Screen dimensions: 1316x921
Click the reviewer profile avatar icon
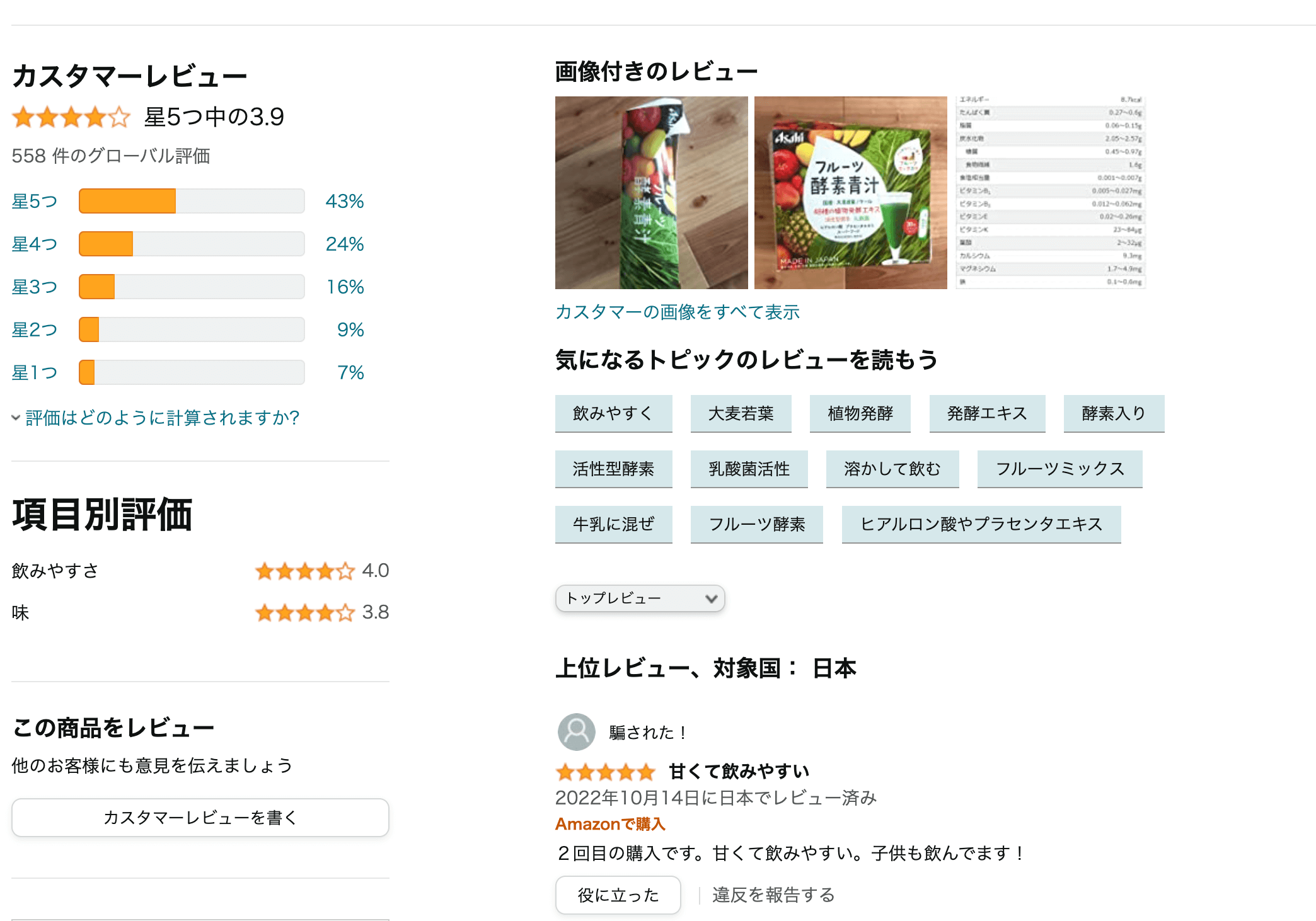click(576, 731)
